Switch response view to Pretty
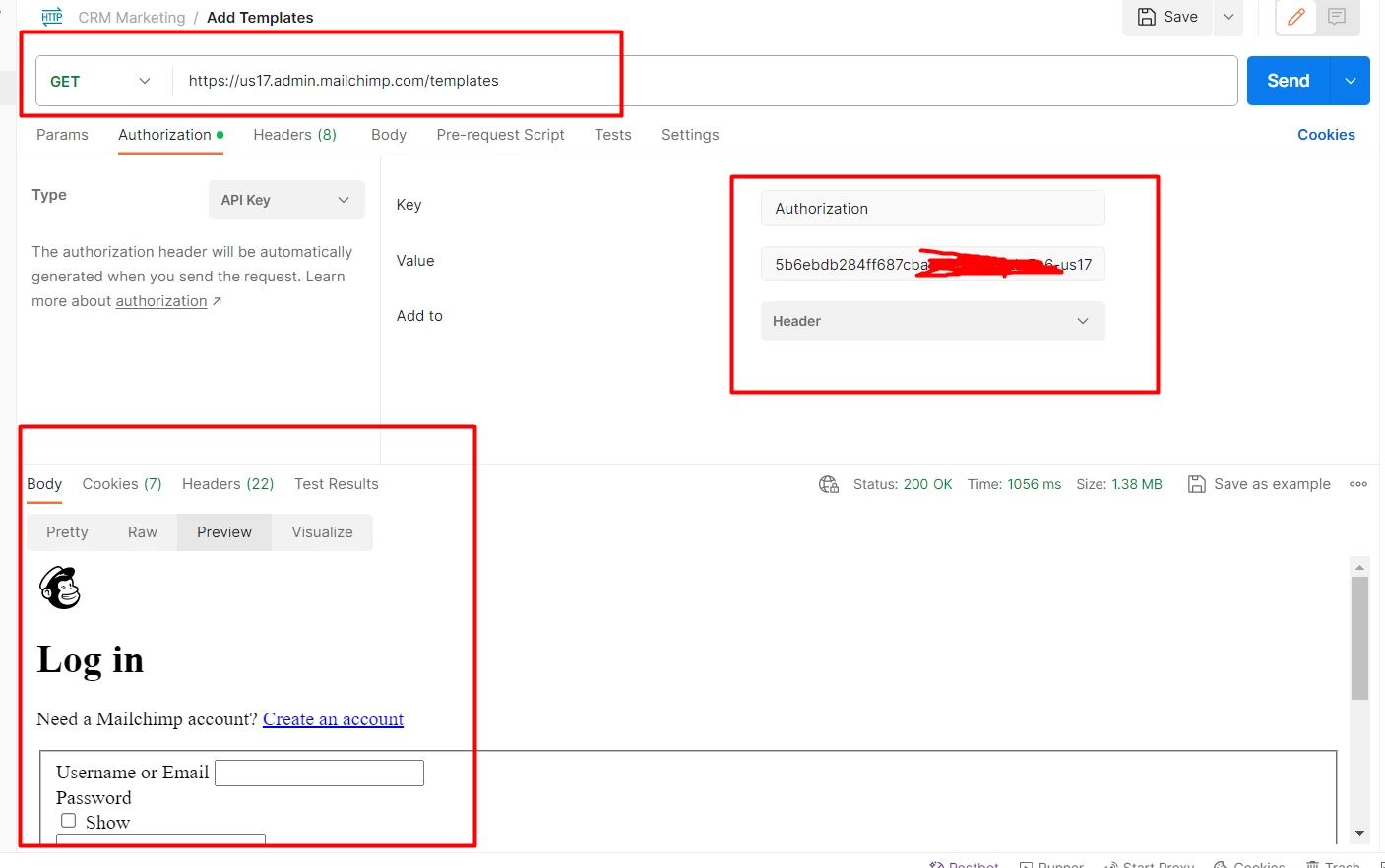1385x868 pixels. (67, 532)
